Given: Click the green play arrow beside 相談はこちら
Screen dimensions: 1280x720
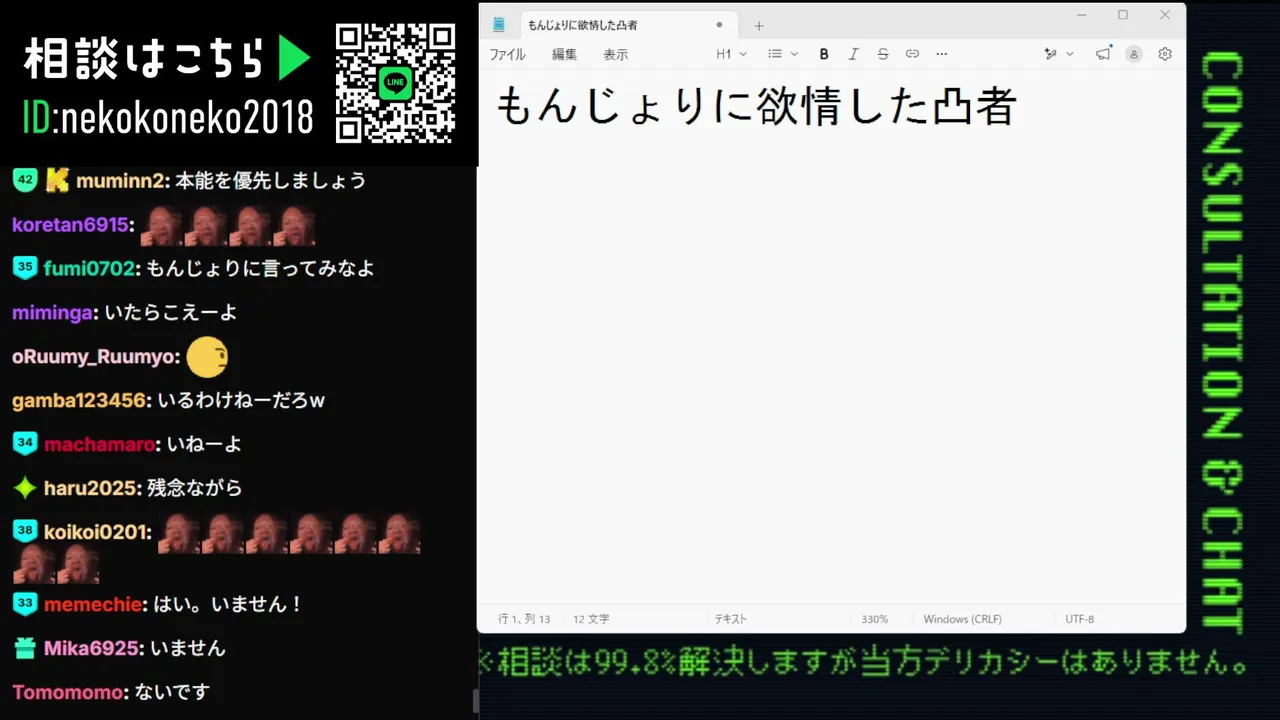Looking at the screenshot, I should (x=294, y=60).
